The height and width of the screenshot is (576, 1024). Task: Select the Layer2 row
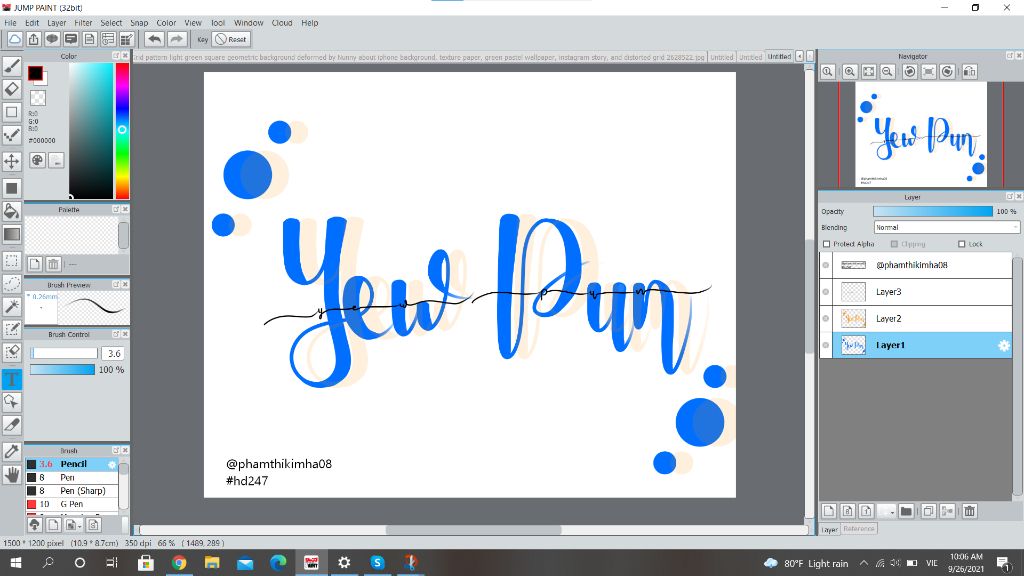click(x=916, y=319)
